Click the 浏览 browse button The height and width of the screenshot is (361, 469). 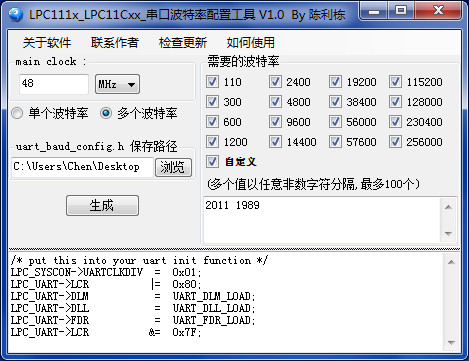[173, 167]
